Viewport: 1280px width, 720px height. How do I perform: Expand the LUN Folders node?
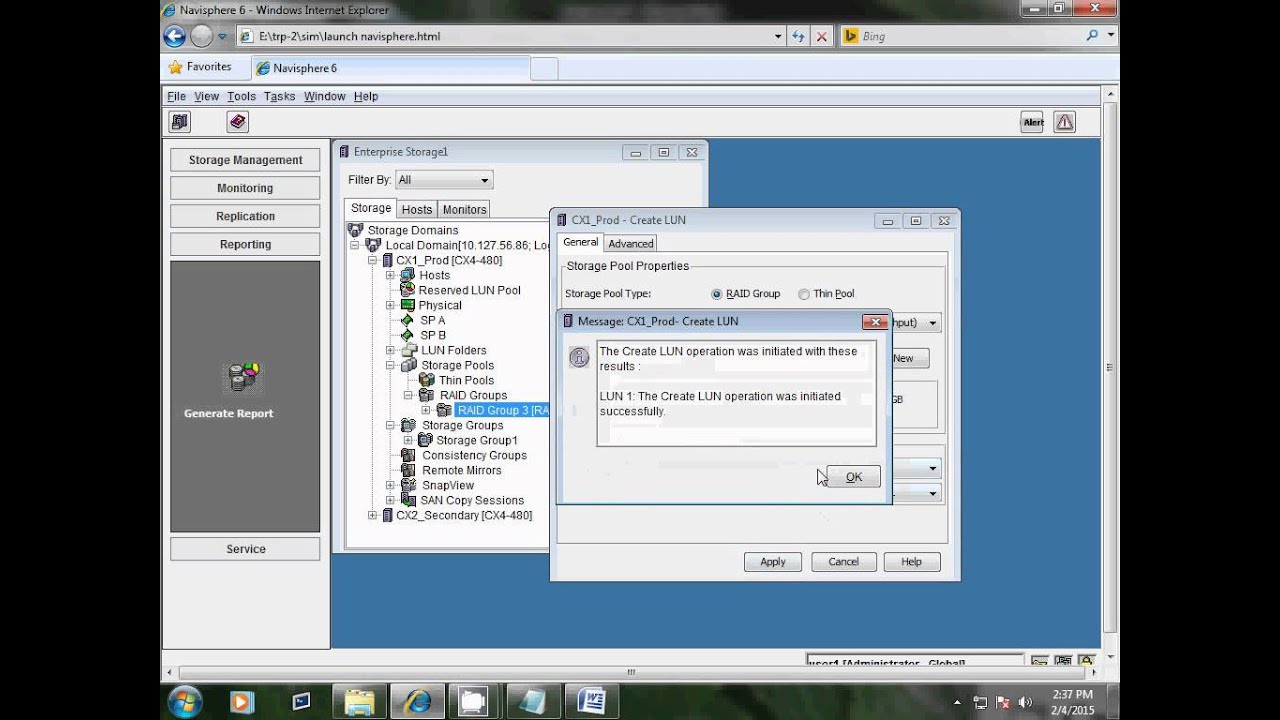click(x=390, y=350)
